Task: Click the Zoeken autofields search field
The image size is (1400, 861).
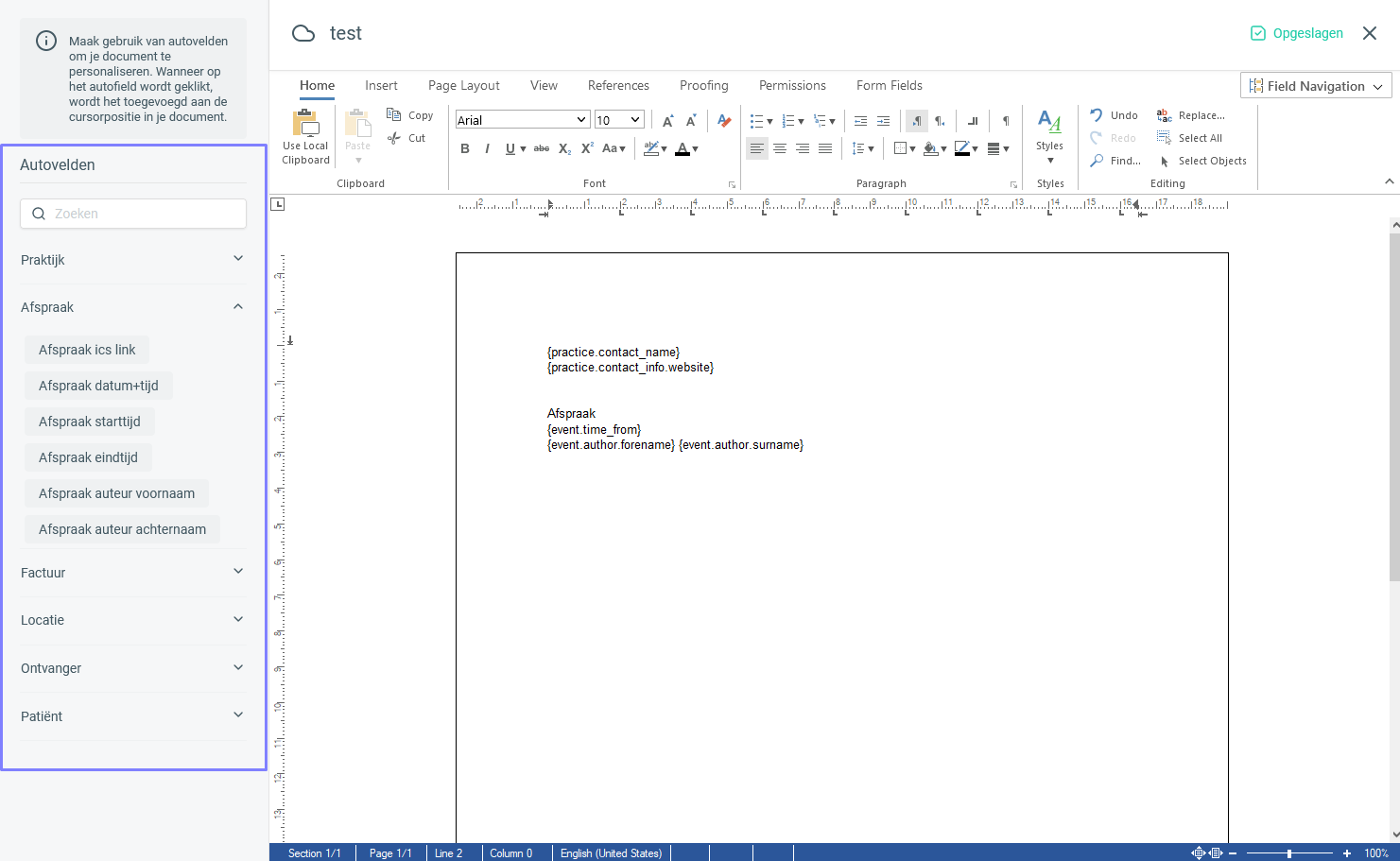Action: click(x=133, y=214)
